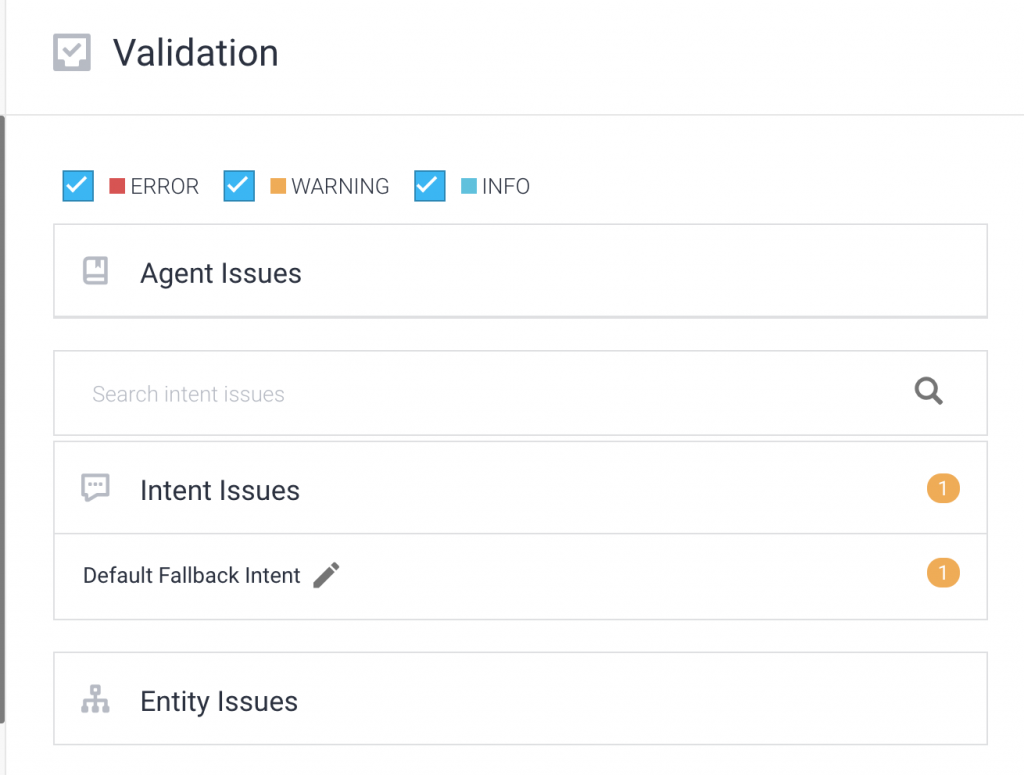The height and width of the screenshot is (775, 1024).
Task: Click the Entity Issues hierarchy icon
Action: [95, 700]
